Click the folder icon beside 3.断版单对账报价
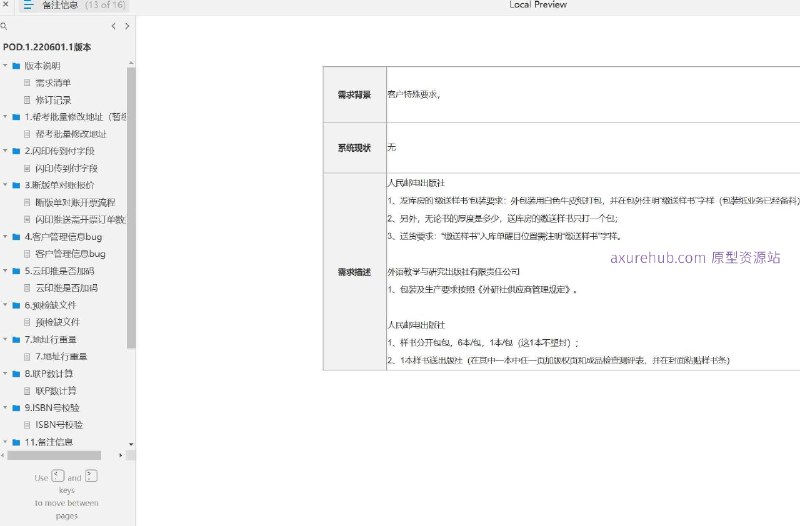Image resolution: width=800 pixels, height=526 pixels. click(x=16, y=185)
